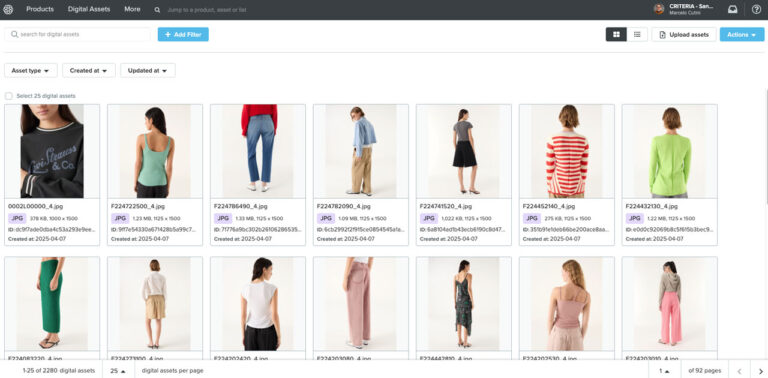Viewport: 768px width, 378px height.
Task: Click the file name 0002L00000_4.jpg
Action: 35,206
